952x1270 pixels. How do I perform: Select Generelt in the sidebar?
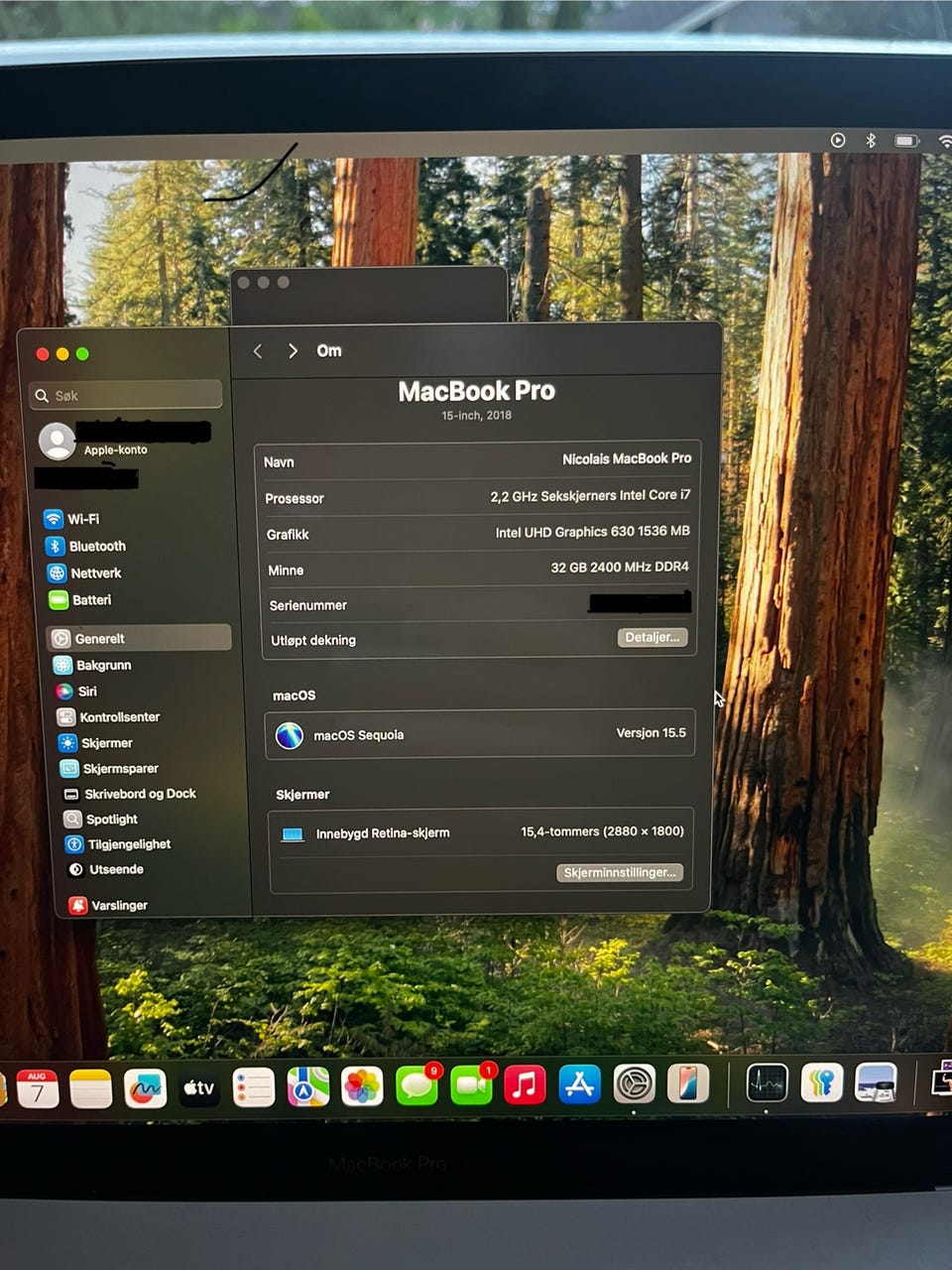140,638
